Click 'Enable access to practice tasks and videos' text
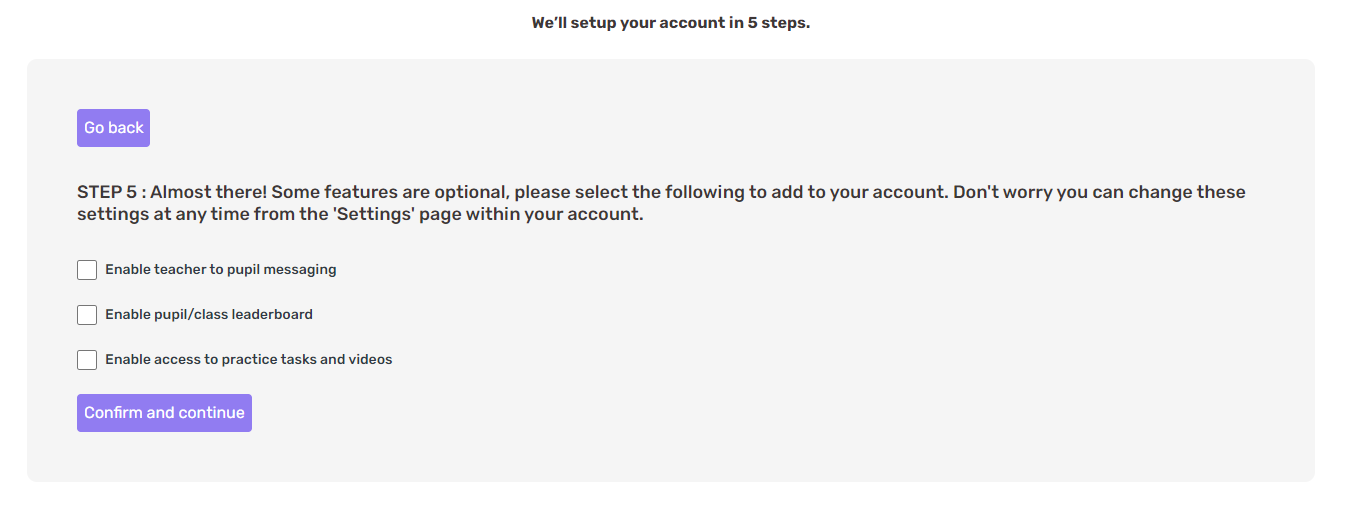Image resolution: width=1345 pixels, height=516 pixels. [x=249, y=360]
